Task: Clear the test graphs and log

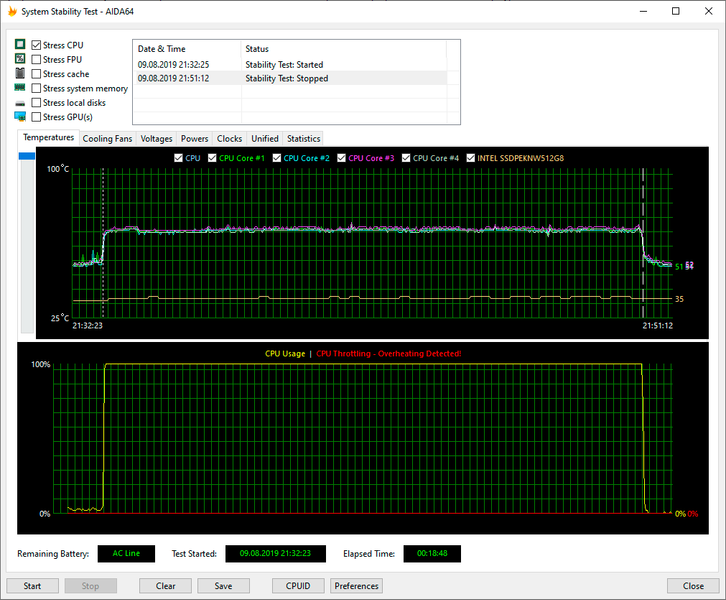Action: (165, 586)
